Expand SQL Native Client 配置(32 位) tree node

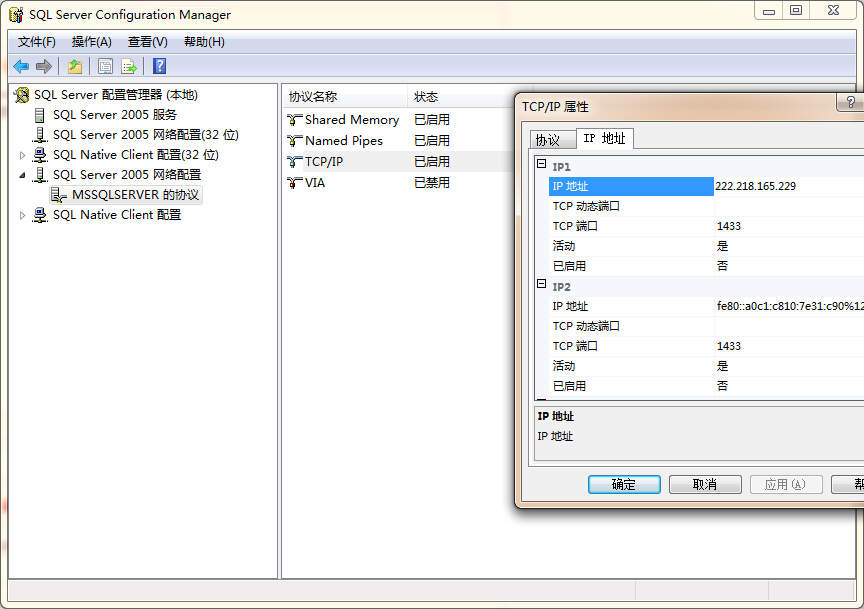coord(22,155)
